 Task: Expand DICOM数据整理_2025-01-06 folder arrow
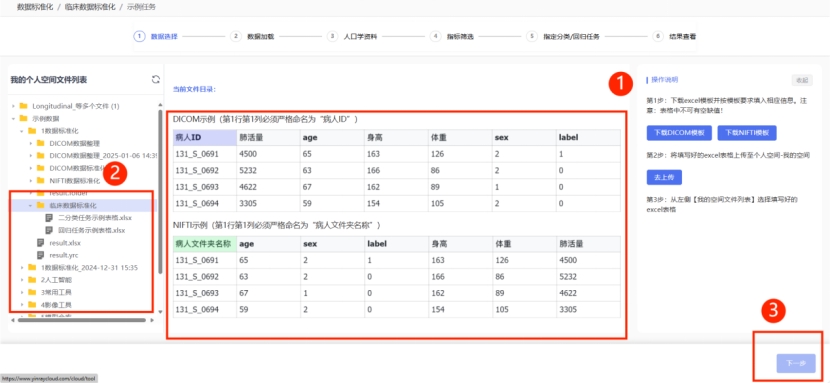pyautogui.click(x=31, y=156)
